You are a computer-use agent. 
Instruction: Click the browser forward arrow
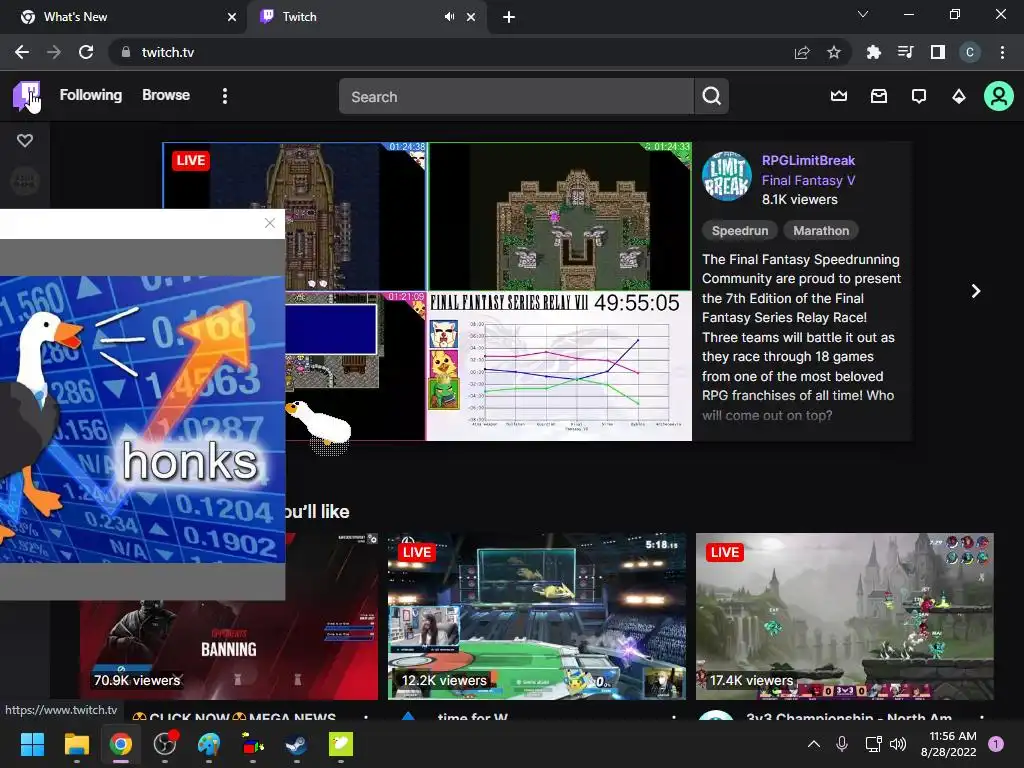(x=54, y=52)
